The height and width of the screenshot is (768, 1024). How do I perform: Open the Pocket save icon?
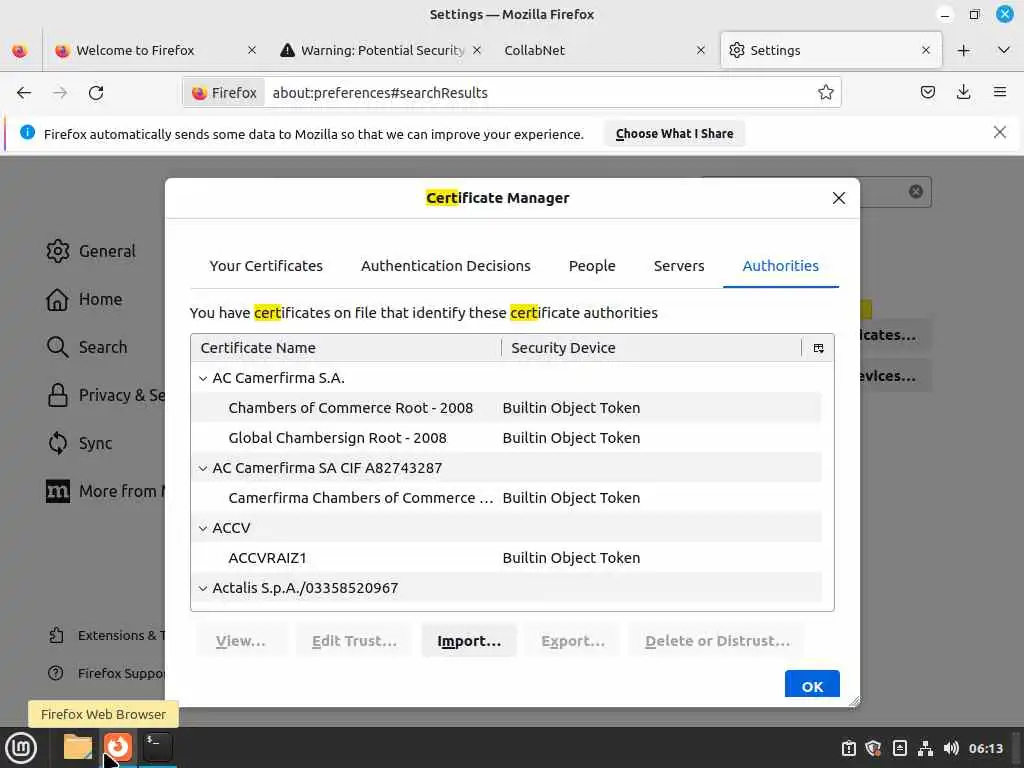[x=927, y=92]
